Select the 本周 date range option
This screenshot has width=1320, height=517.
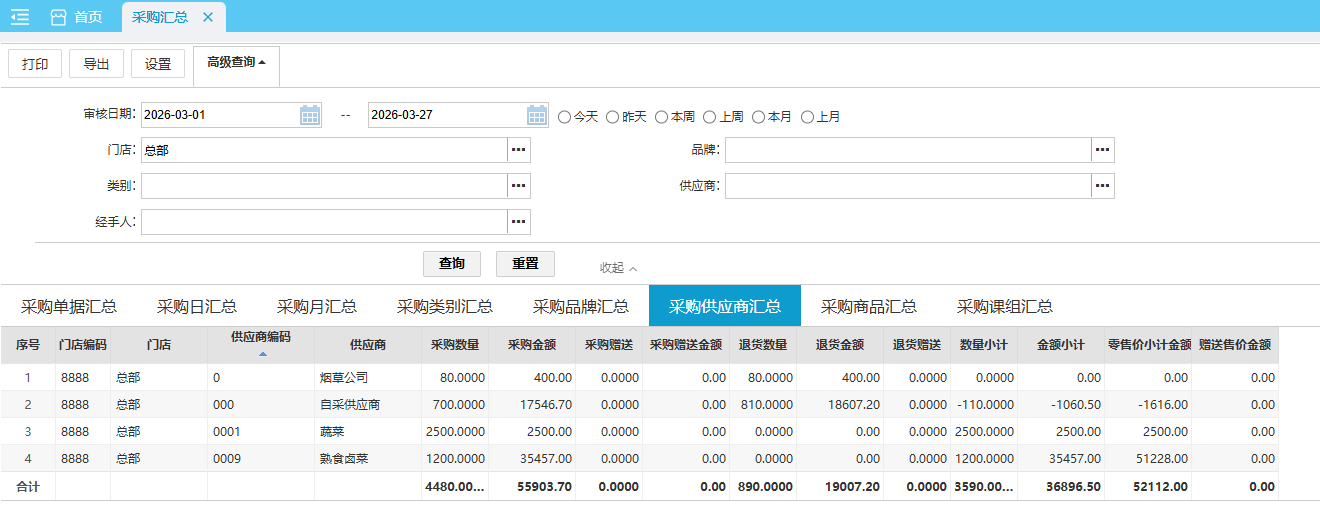662,117
